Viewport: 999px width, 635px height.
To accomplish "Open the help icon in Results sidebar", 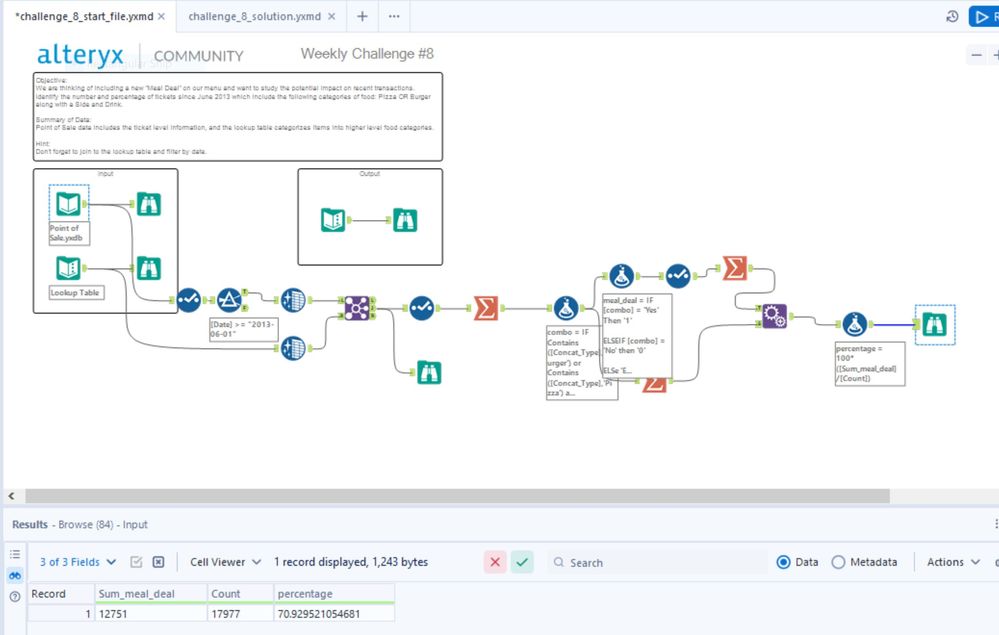I will tap(15, 597).
